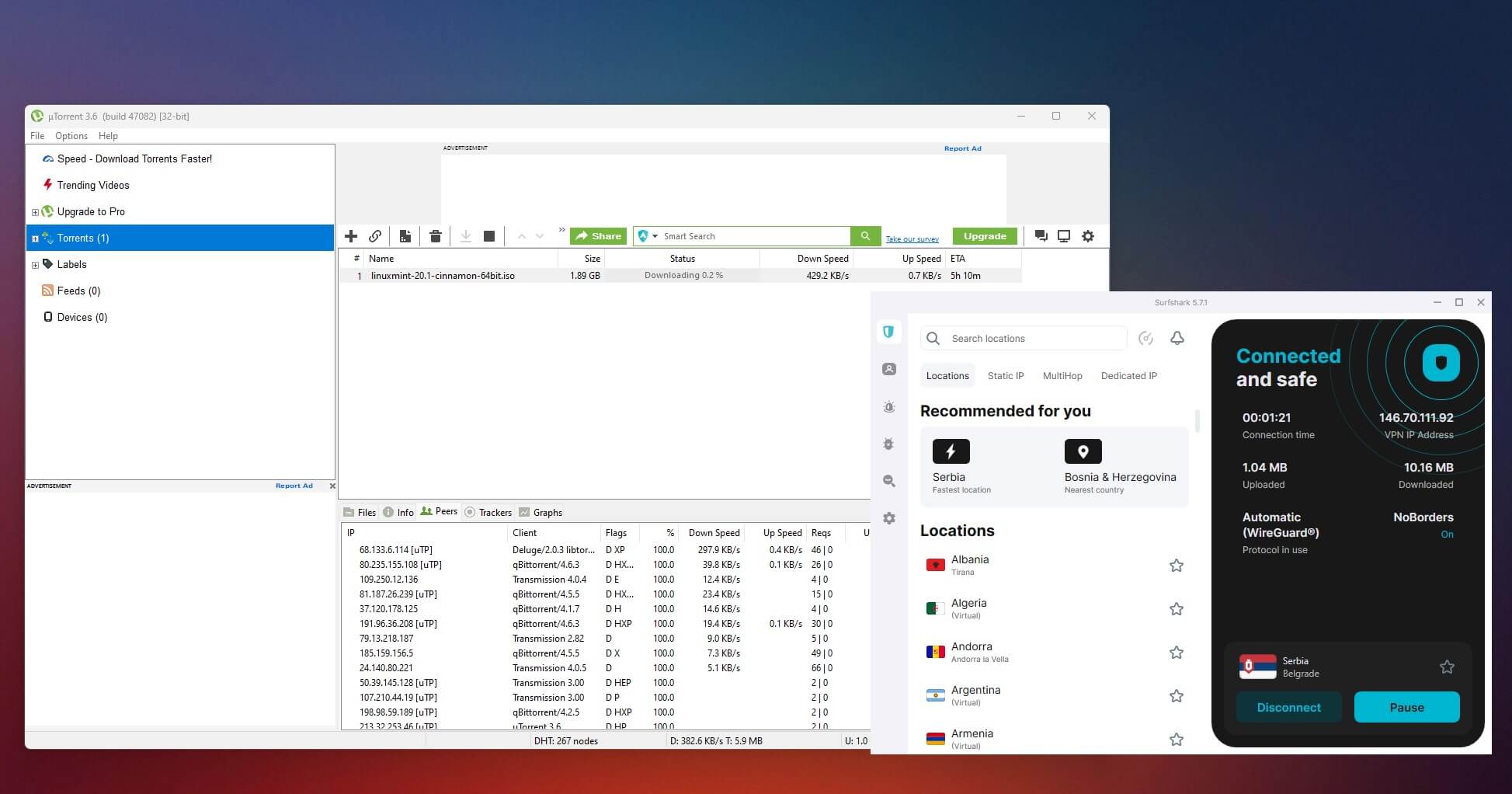Open Surfshark Search magnifier sidebar icon
The width and height of the screenshot is (1512, 794).
click(889, 481)
